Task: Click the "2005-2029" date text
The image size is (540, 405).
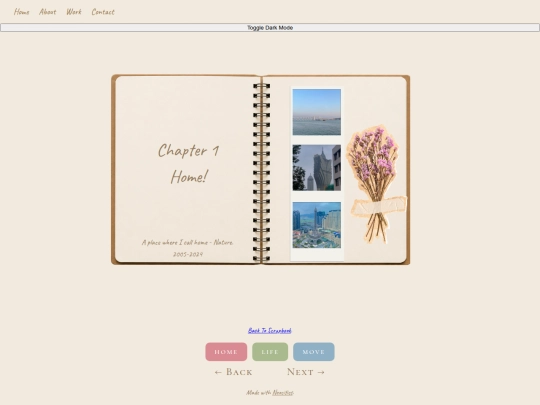Action: pos(188,254)
